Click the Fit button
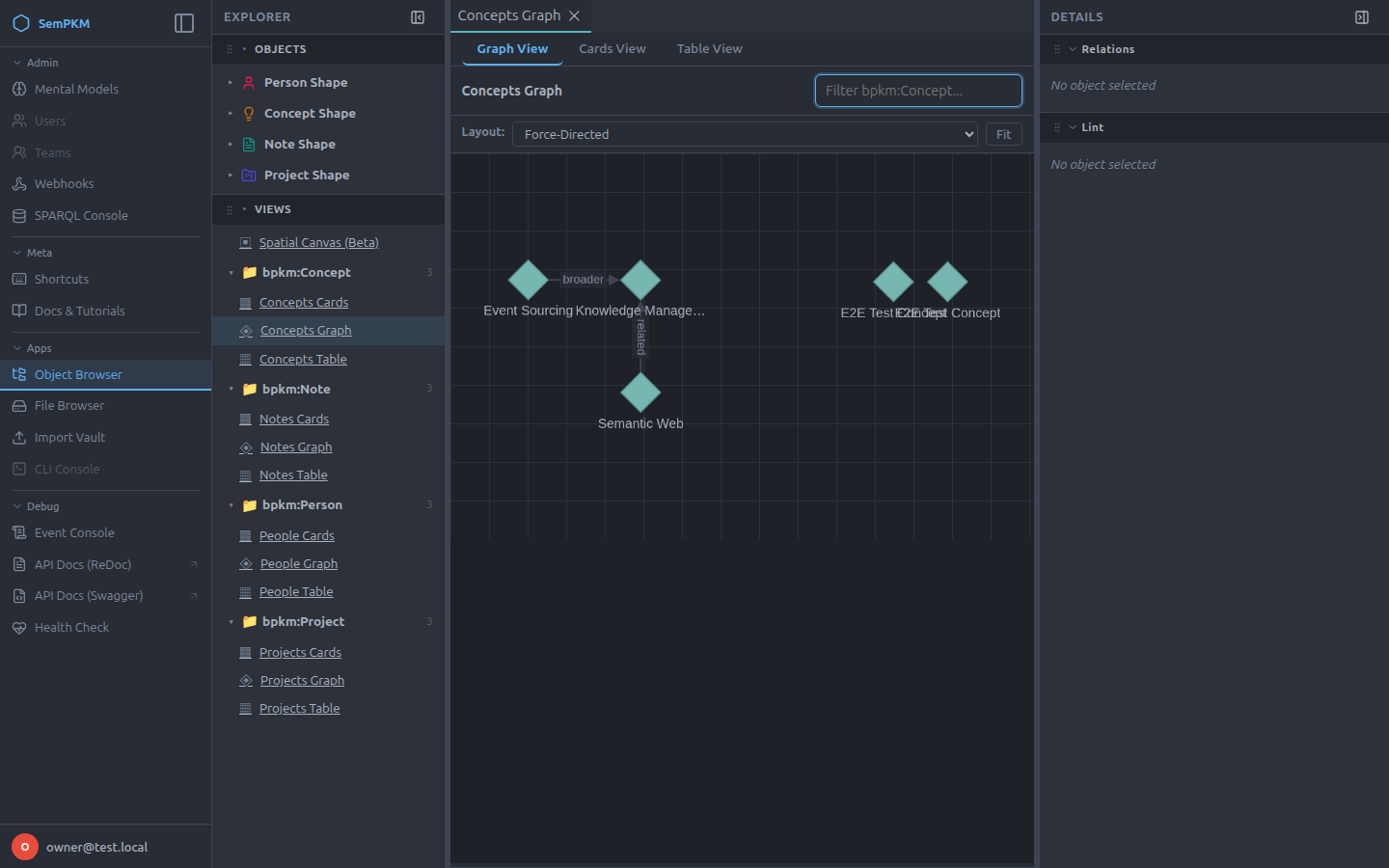This screenshot has width=1389, height=868. (x=1003, y=134)
